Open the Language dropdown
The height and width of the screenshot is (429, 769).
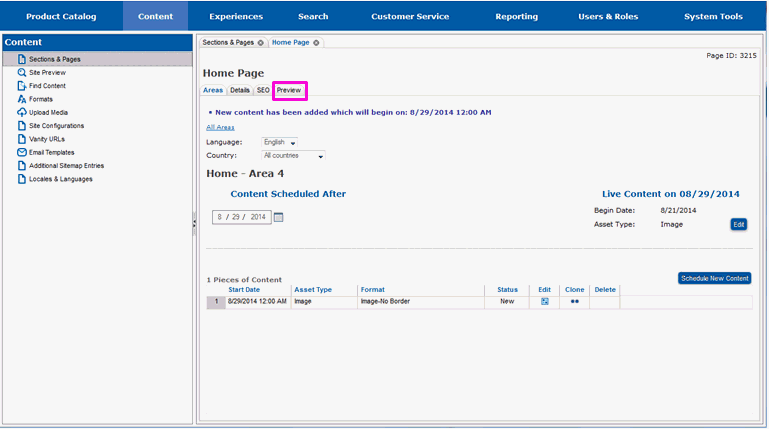tap(280, 142)
